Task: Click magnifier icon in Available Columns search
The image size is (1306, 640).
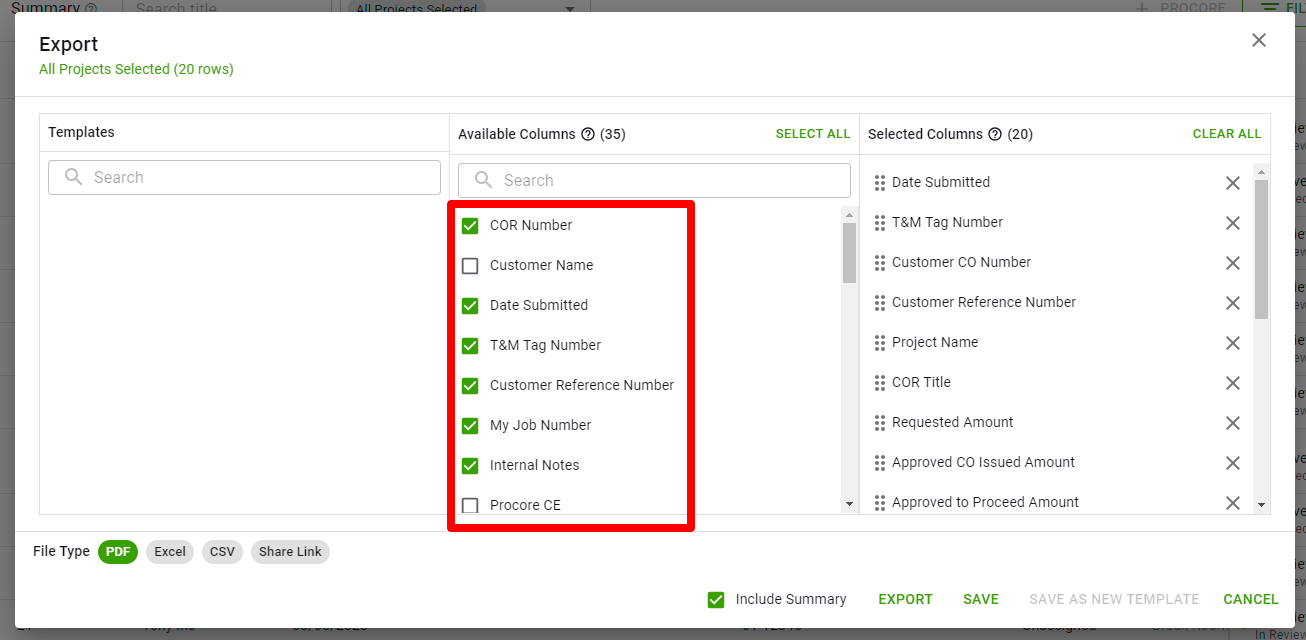Action: 481,180
